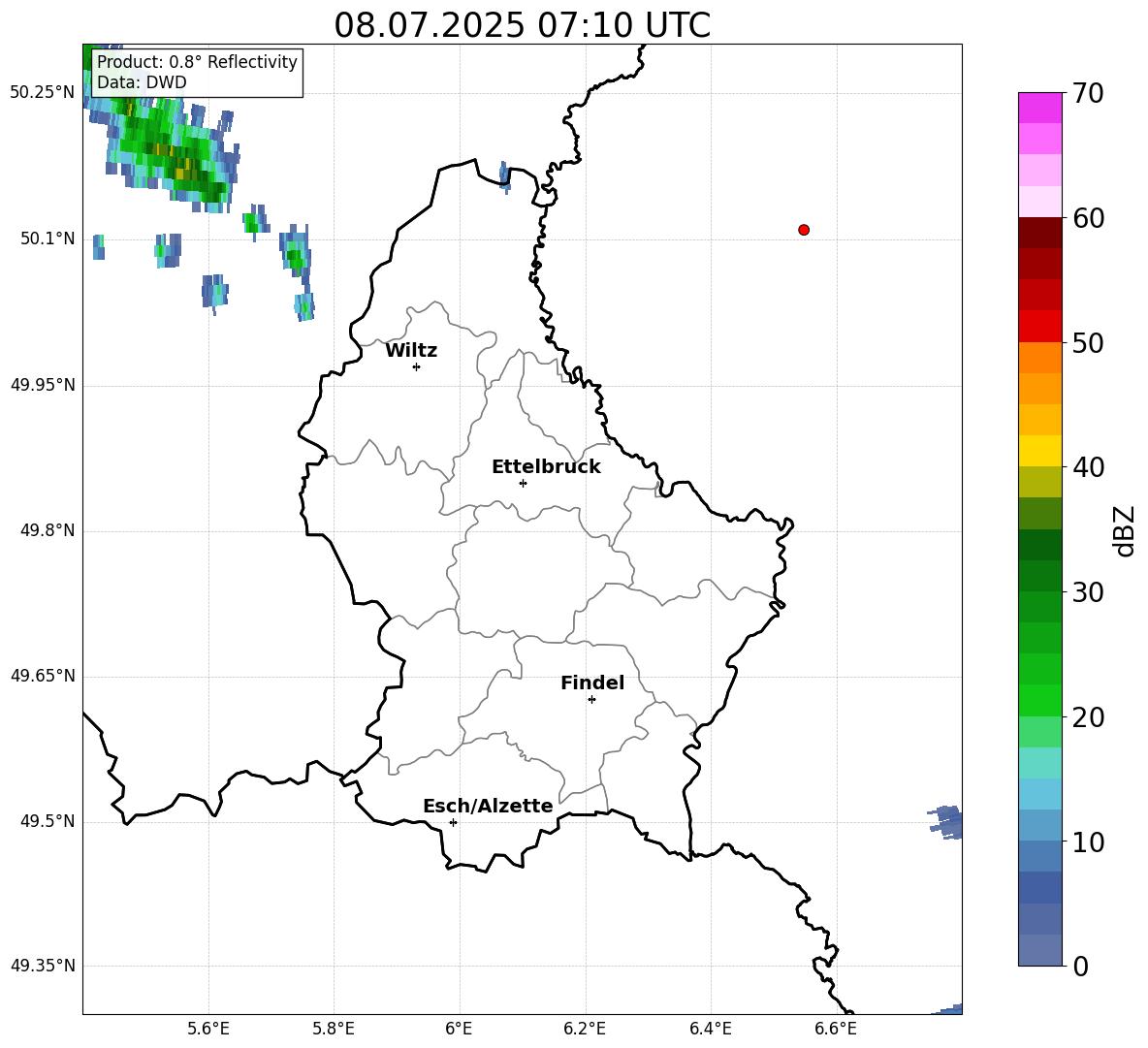Screen dimensions: 1148x1048
Task: Click the colorbar label 0
Action: click(1080, 966)
